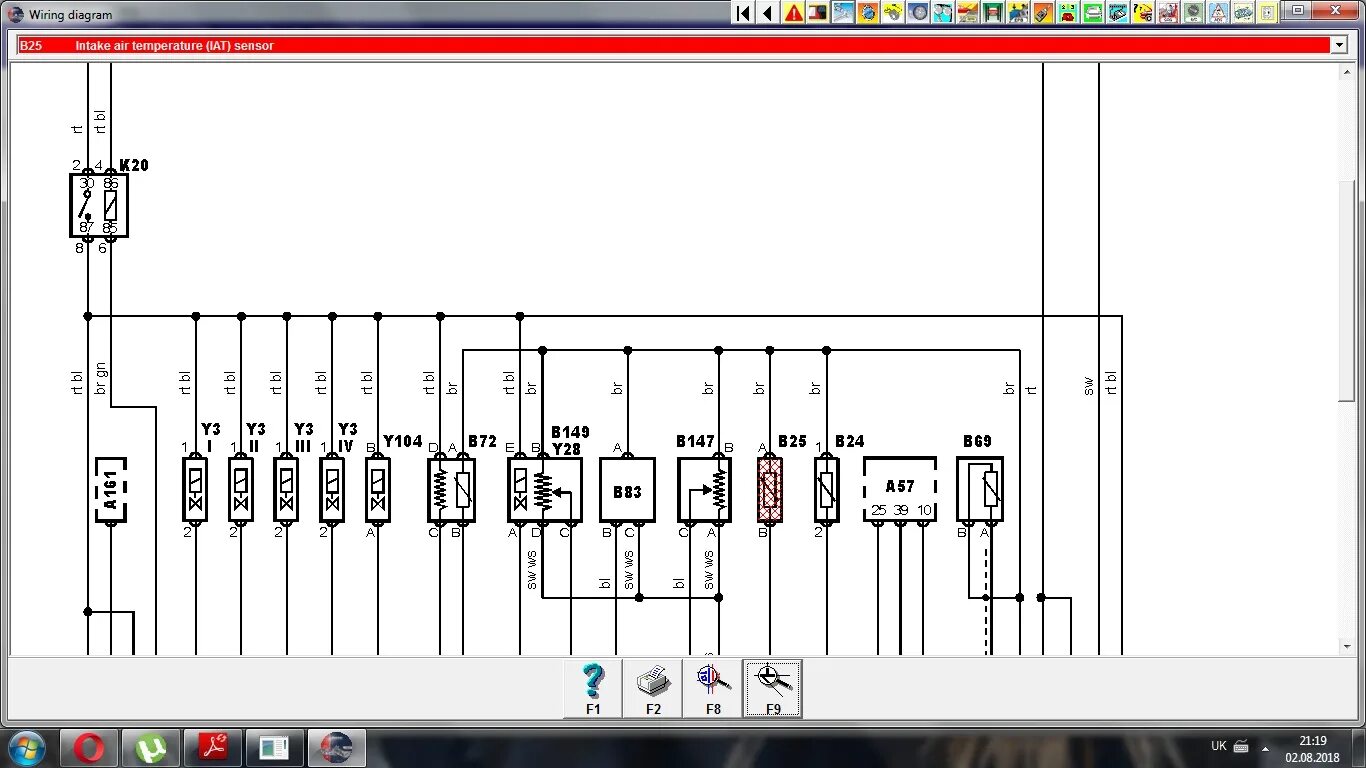Open the taskbar clock showing 21:19
1366x768 pixels.
click(x=1313, y=748)
